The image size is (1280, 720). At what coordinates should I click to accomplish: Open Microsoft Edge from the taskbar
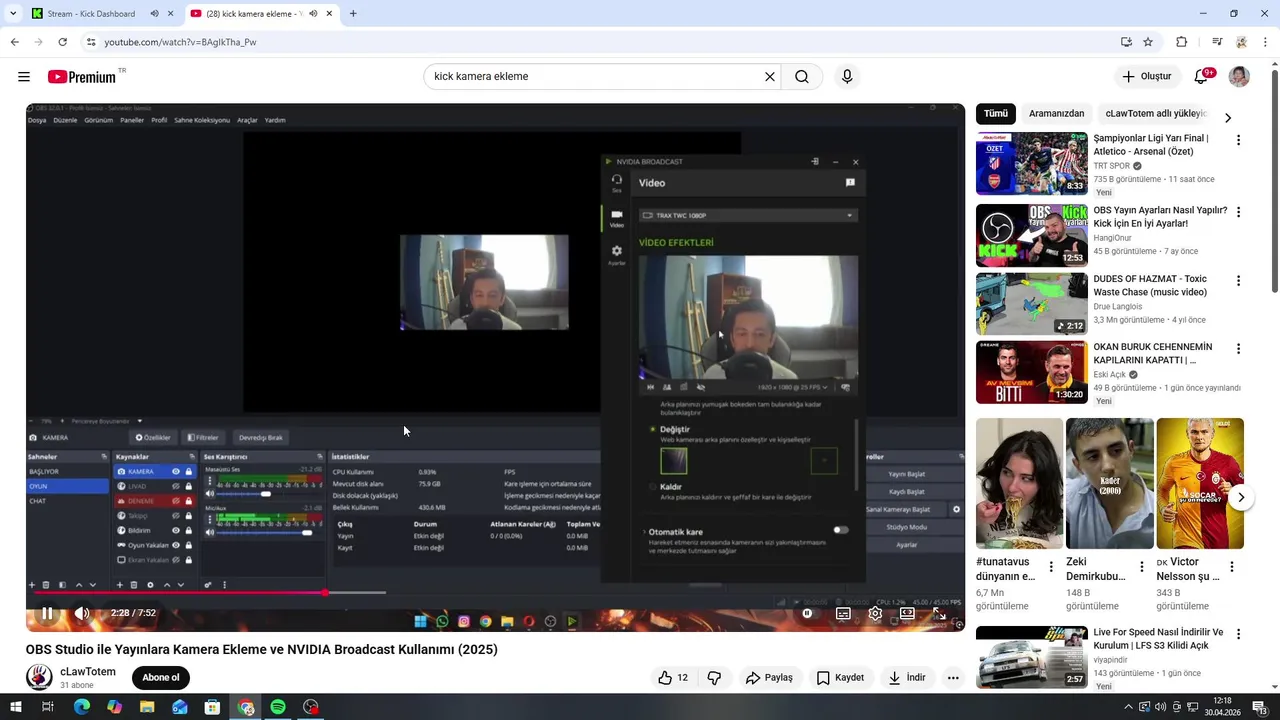pyautogui.click(x=82, y=707)
